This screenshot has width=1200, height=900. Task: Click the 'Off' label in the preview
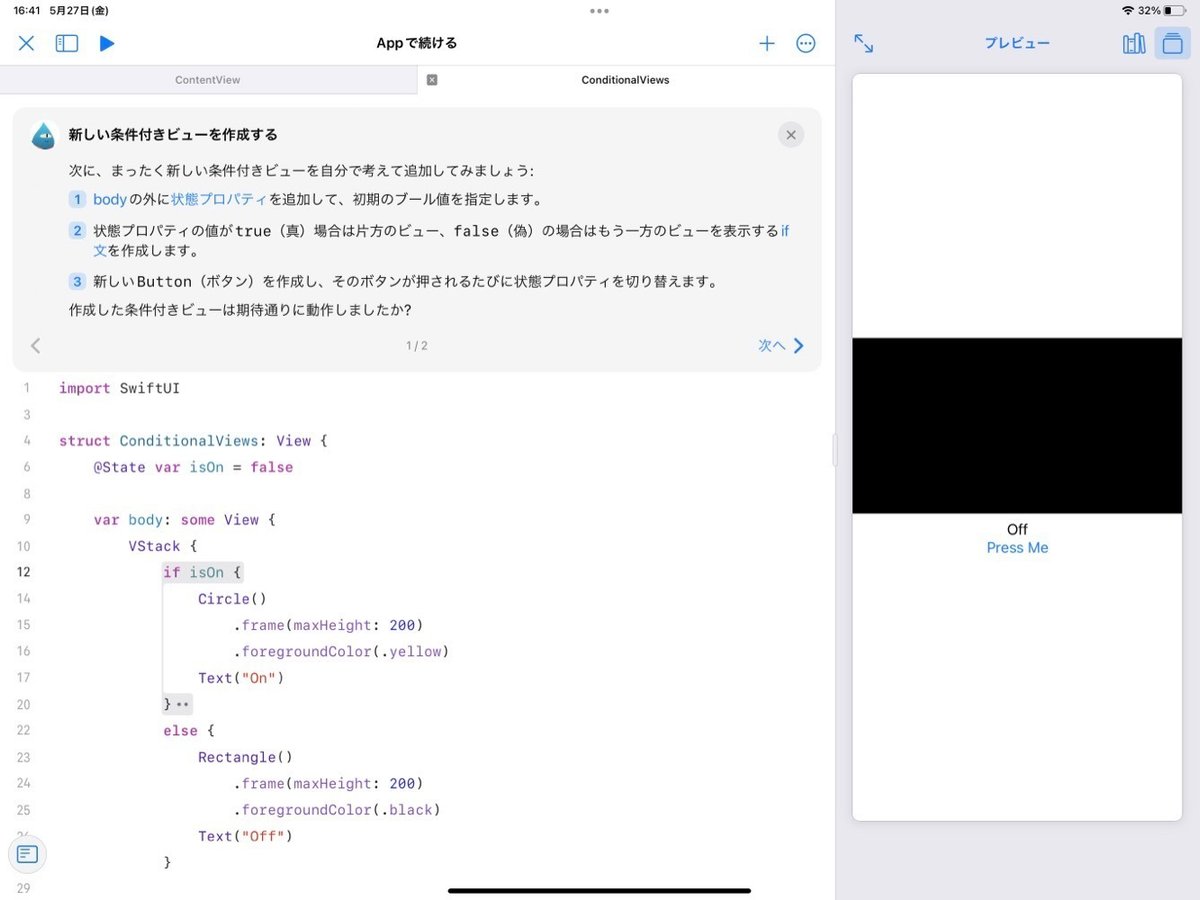(1017, 530)
